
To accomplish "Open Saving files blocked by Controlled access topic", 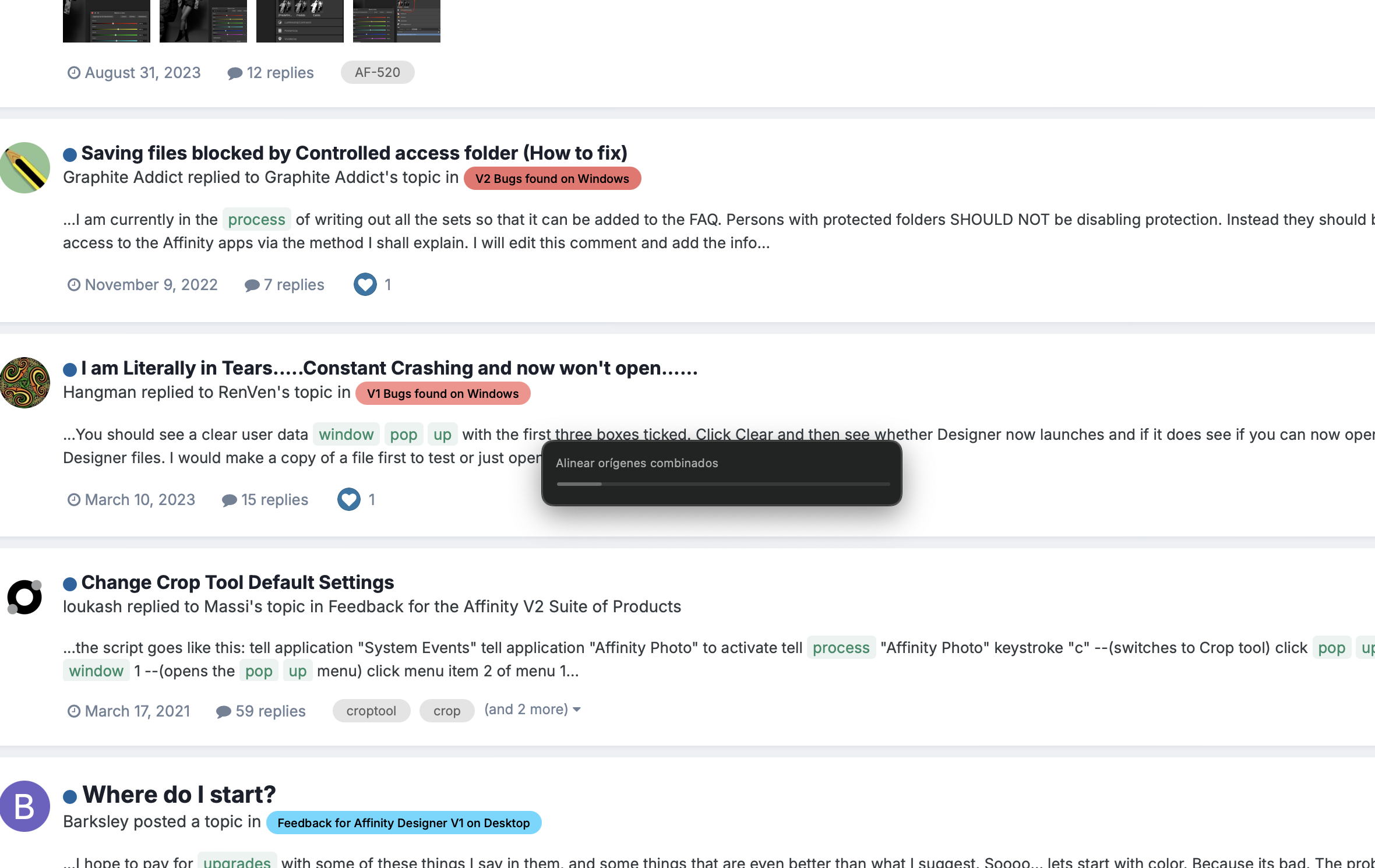I will click(x=354, y=153).
